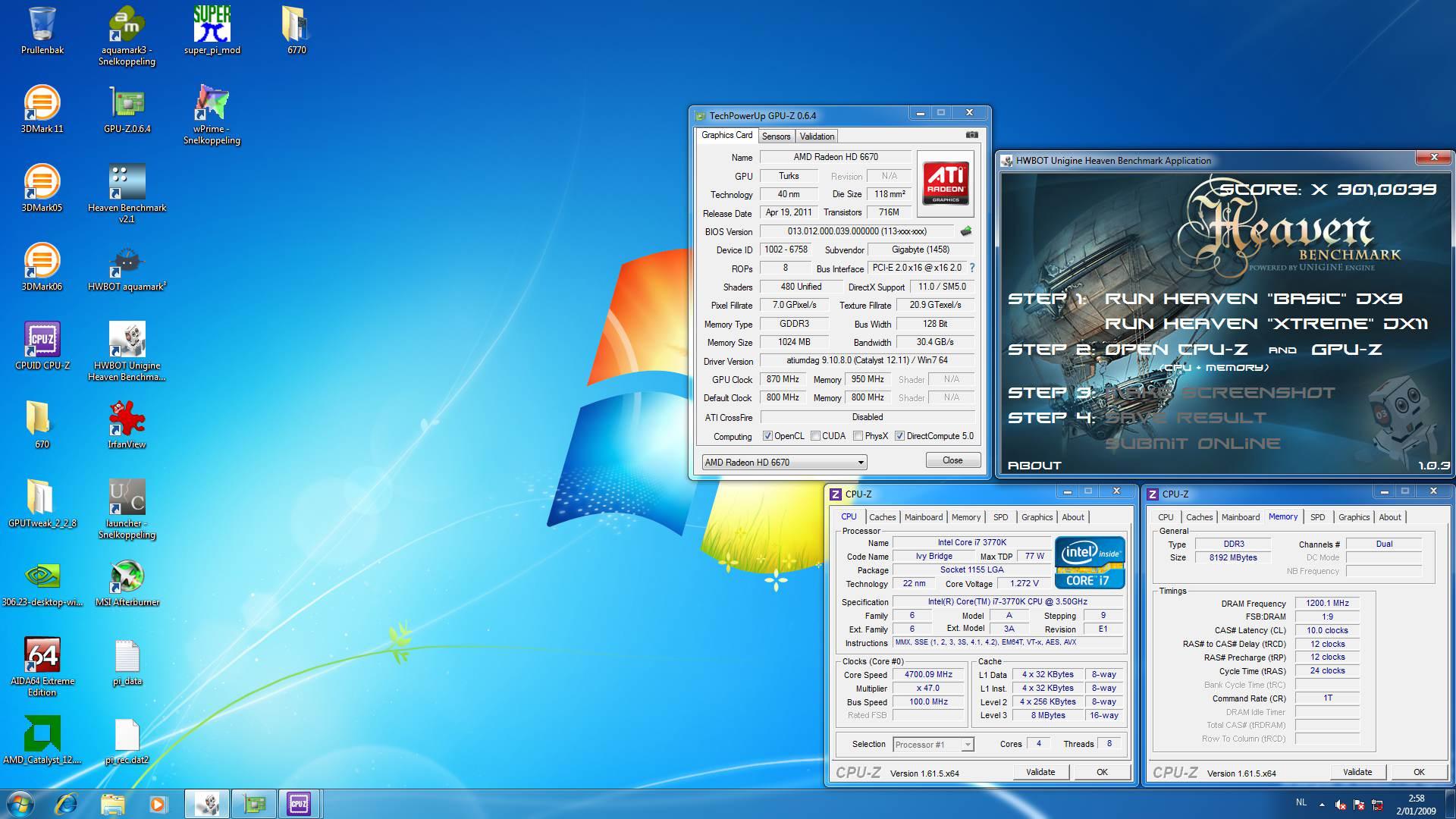Image resolution: width=1456 pixels, height=819 pixels.
Task: Click the ATI Radeon logo in GPU-Z
Action: click(945, 183)
